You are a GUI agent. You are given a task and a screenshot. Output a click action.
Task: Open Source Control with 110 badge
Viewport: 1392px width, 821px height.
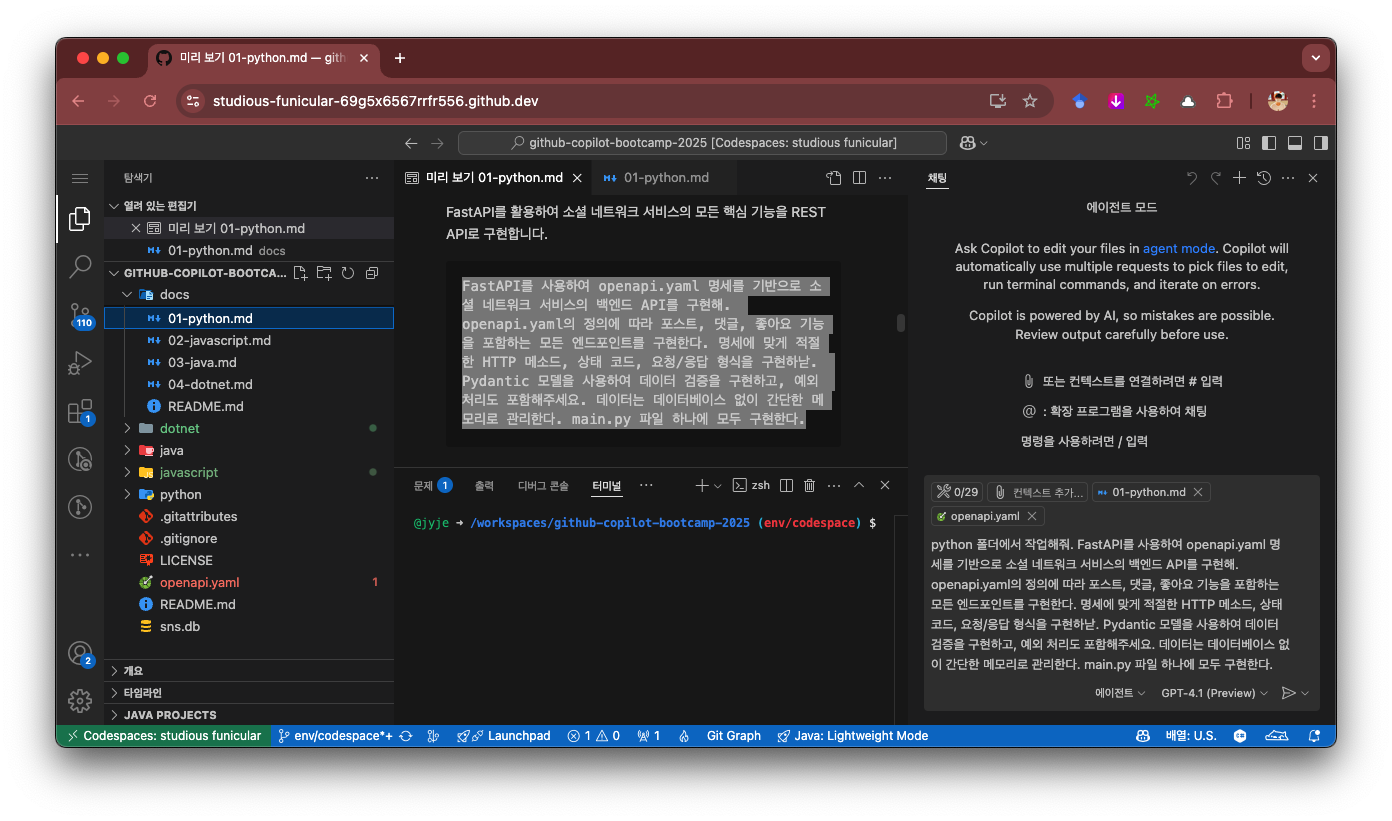80,315
